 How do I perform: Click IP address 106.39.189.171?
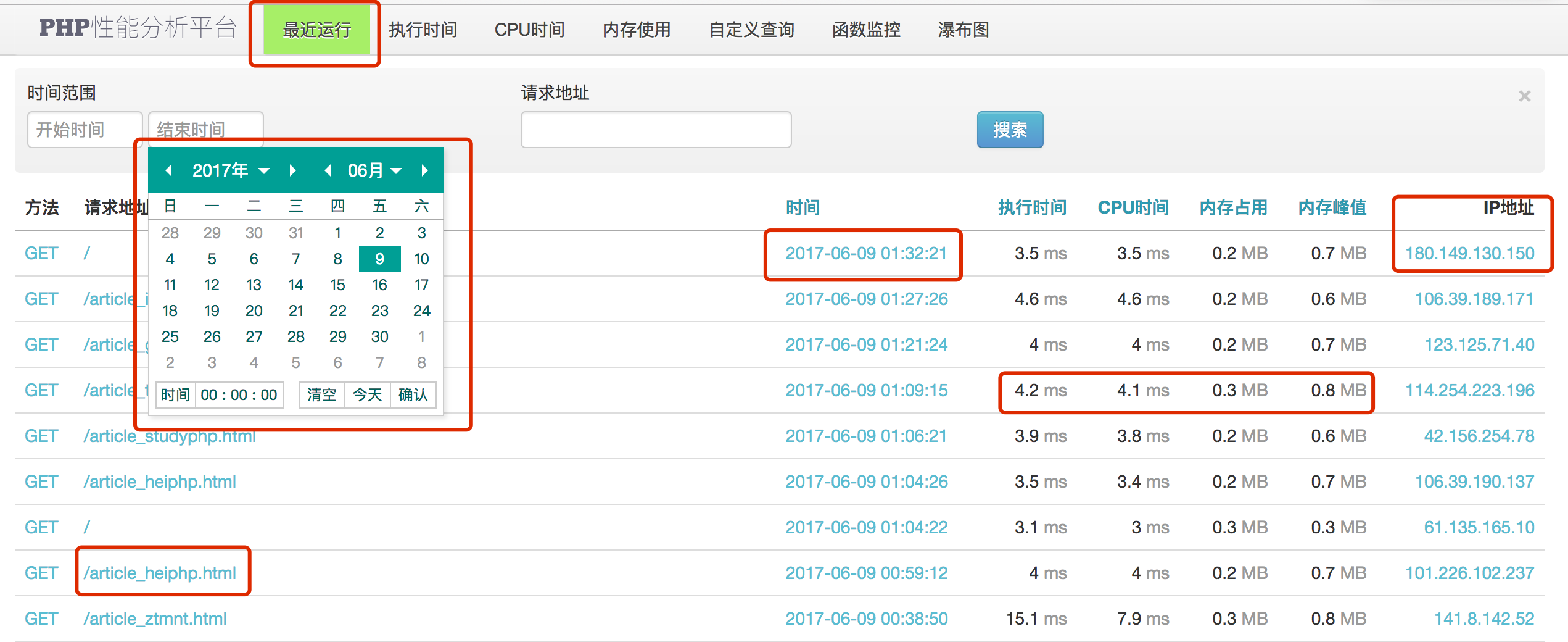[1474, 299]
